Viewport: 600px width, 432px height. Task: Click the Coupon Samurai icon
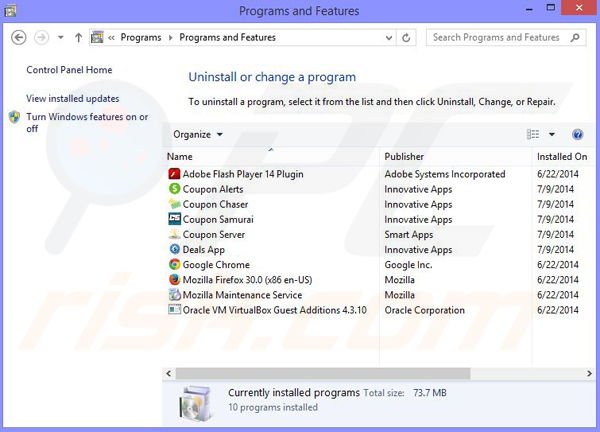click(174, 219)
